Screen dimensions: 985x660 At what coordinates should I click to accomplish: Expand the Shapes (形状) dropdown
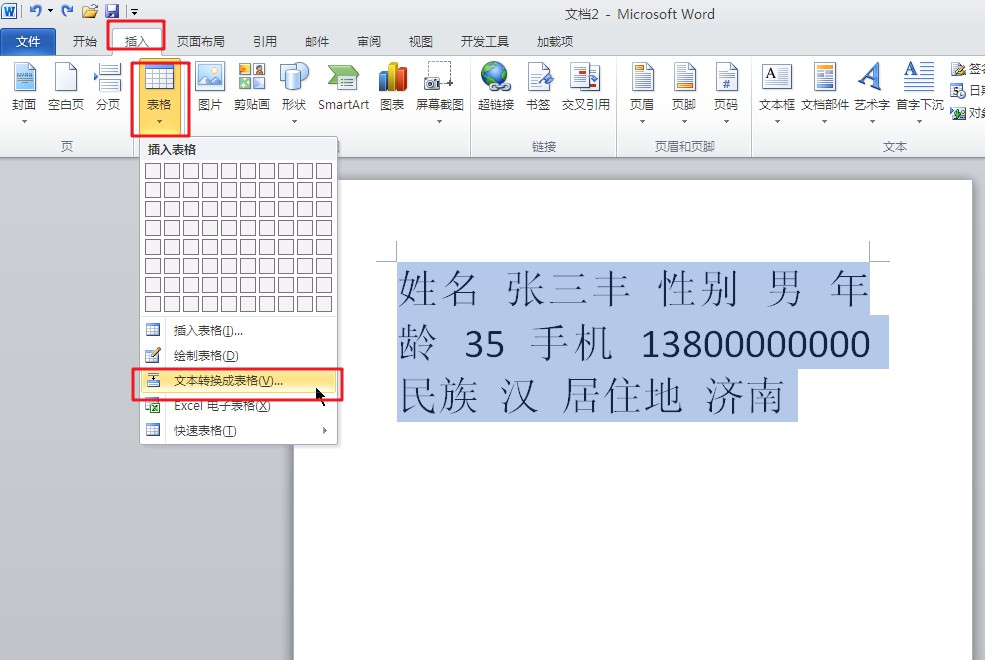[x=294, y=95]
